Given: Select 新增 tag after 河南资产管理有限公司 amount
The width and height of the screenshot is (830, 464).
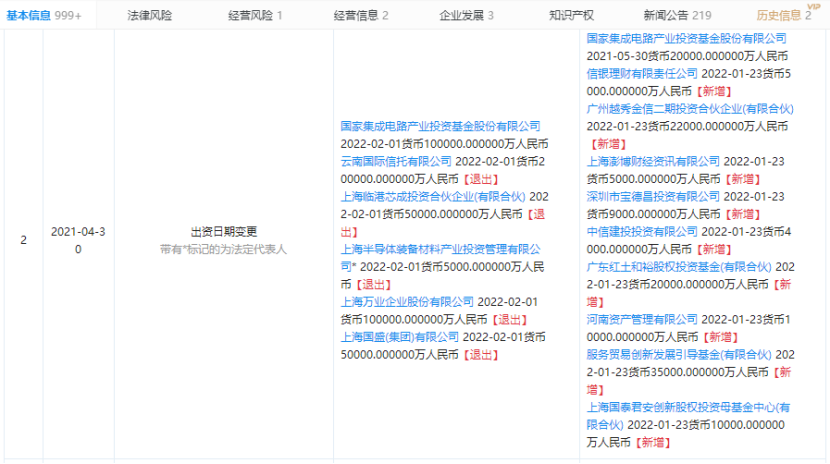Looking at the screenshot, I should [x=720, y=337].
